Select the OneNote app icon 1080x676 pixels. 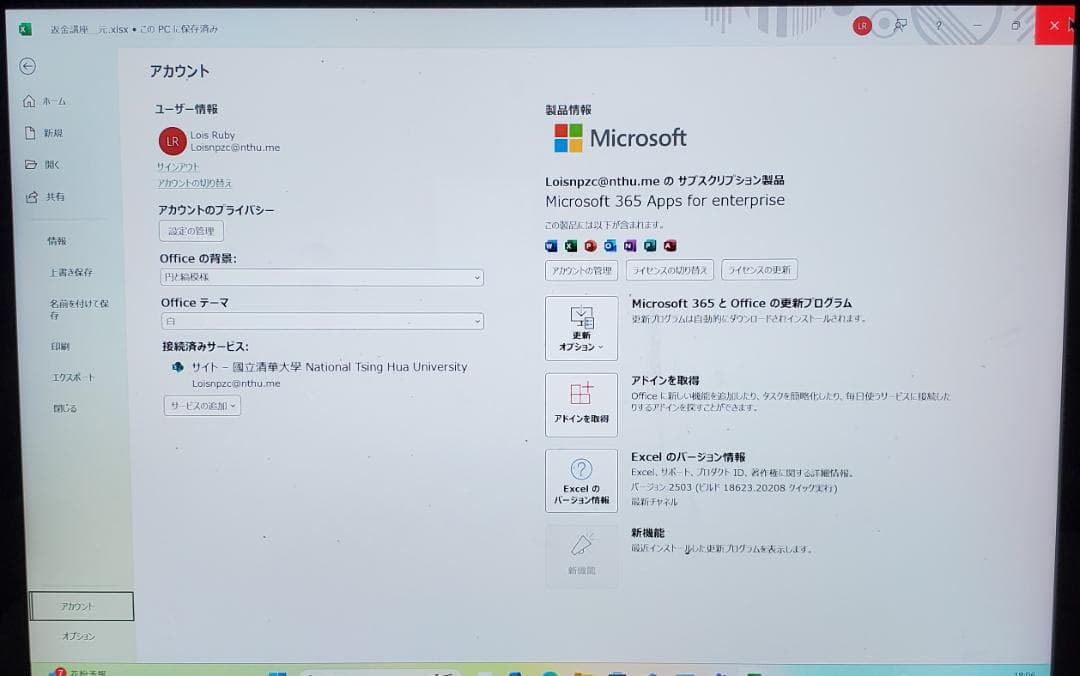(629, 245)
